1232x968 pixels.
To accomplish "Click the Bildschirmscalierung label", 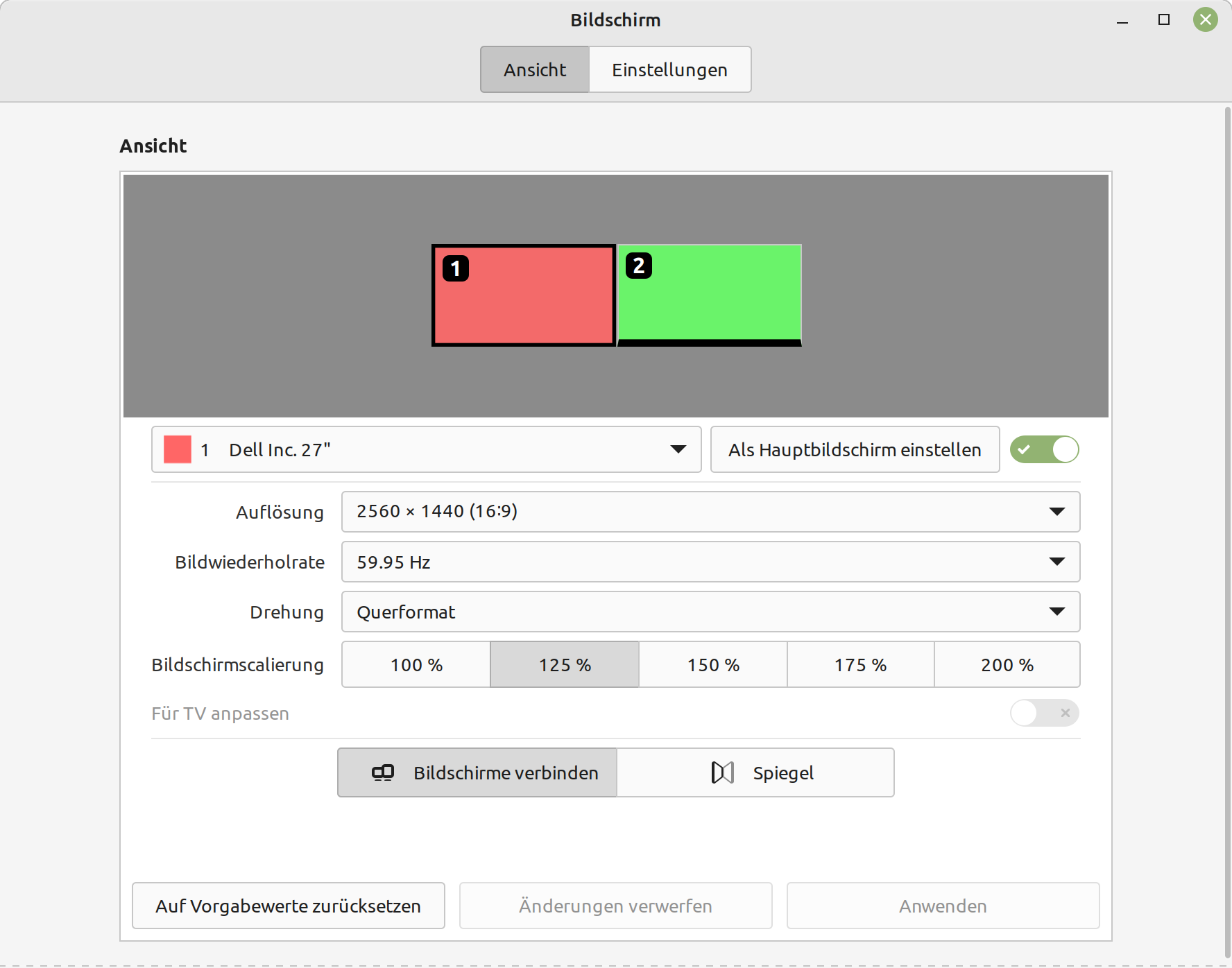I will (238, 665).
